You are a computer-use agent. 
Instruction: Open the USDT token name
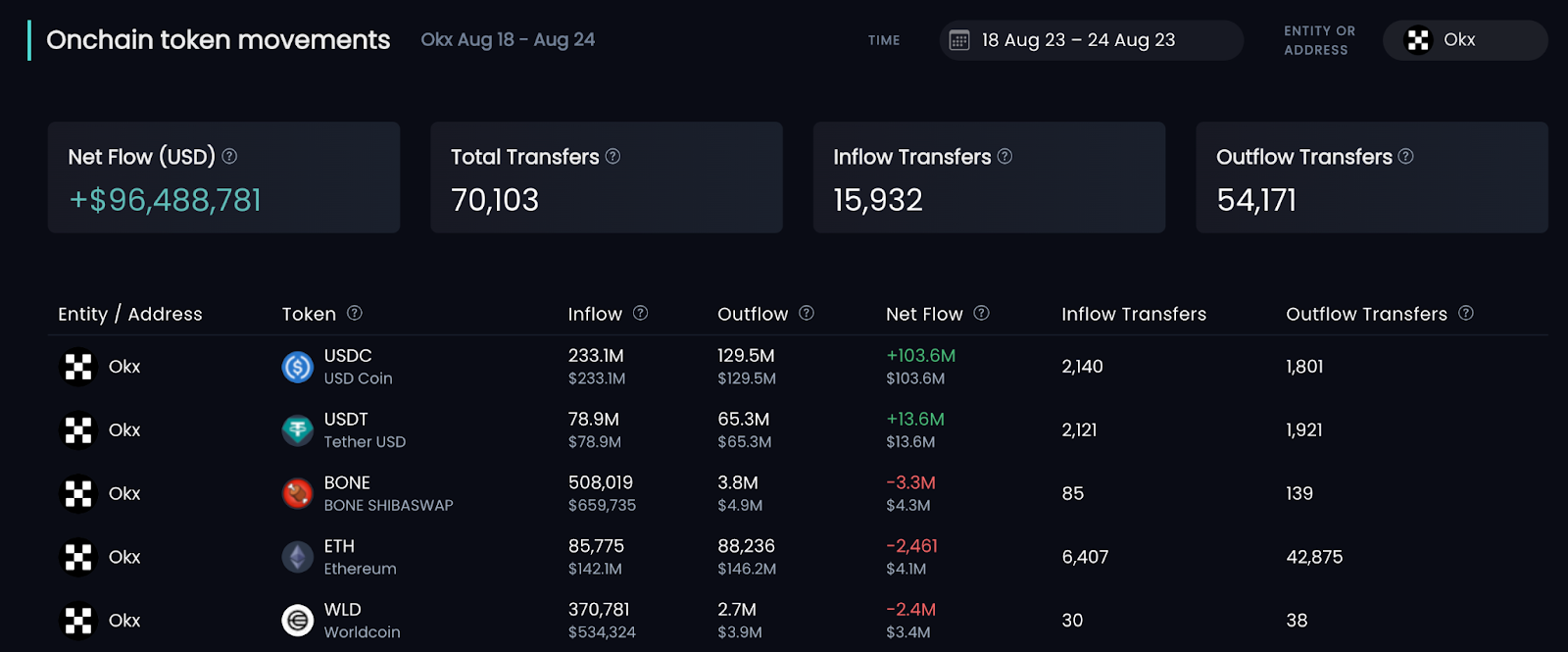coord(346,420)
